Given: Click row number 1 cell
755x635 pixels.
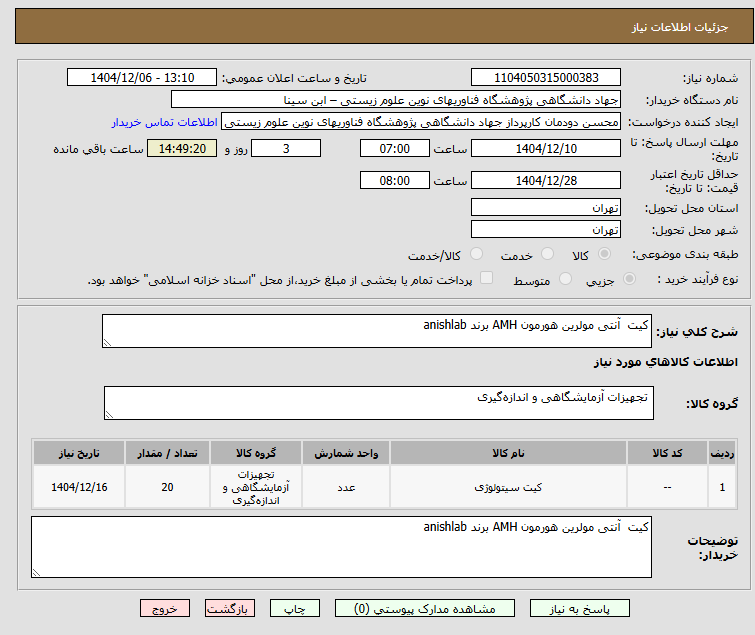Looking at the screenshot, I should pos(722,487).
